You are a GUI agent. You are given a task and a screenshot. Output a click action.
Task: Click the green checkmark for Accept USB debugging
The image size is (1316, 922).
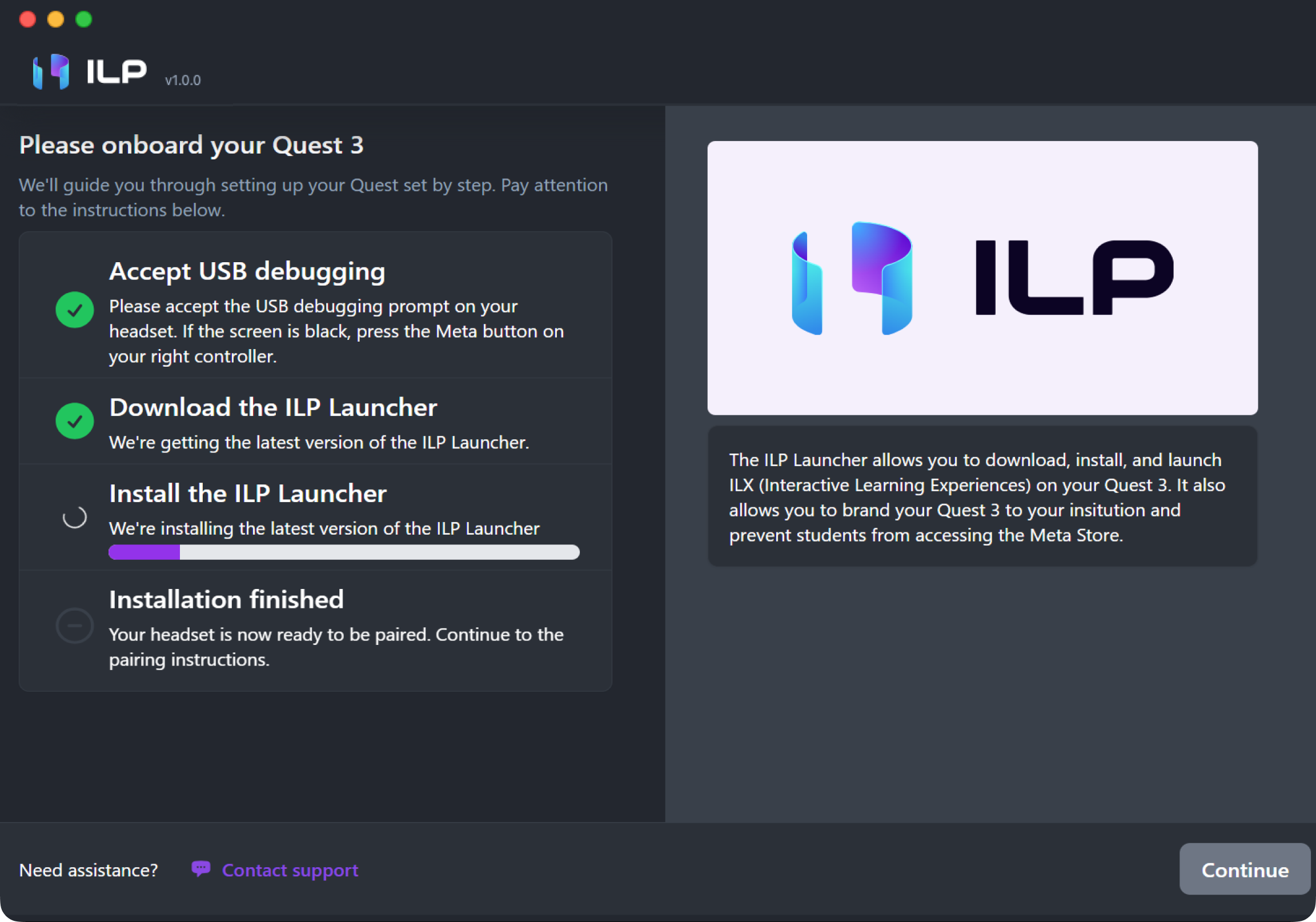[74, 310]
